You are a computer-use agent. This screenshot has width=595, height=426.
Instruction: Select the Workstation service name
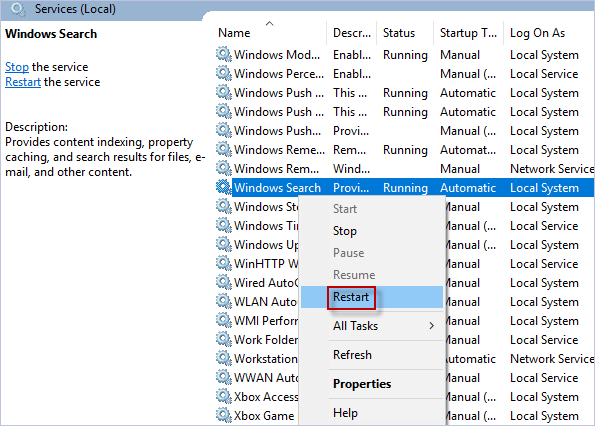[266, 359]
